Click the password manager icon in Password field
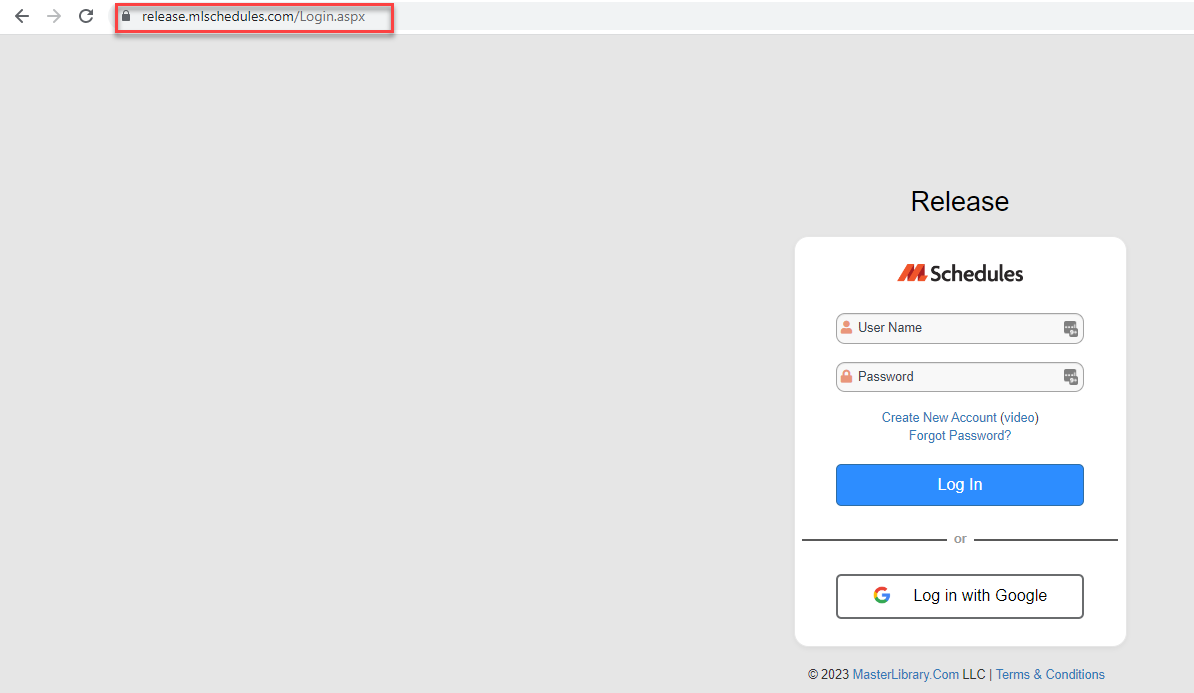The height and width of the screenshot is (693, 1194). click(1070, 377)
